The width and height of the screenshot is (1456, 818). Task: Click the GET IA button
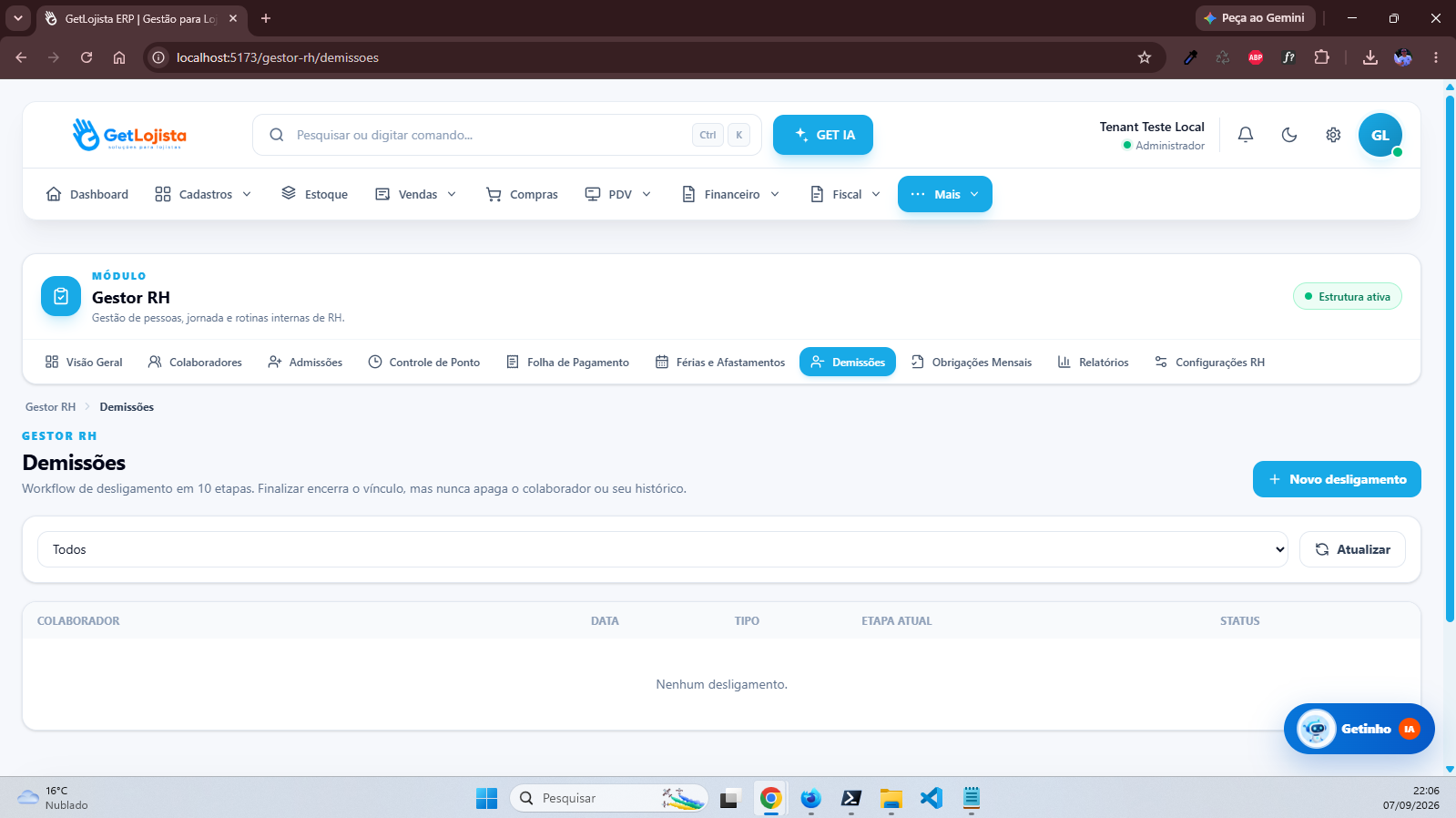click(823, 135)
